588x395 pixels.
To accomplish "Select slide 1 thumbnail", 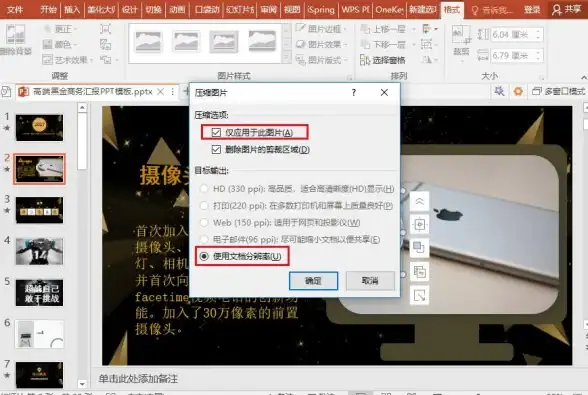I will 39,128.
